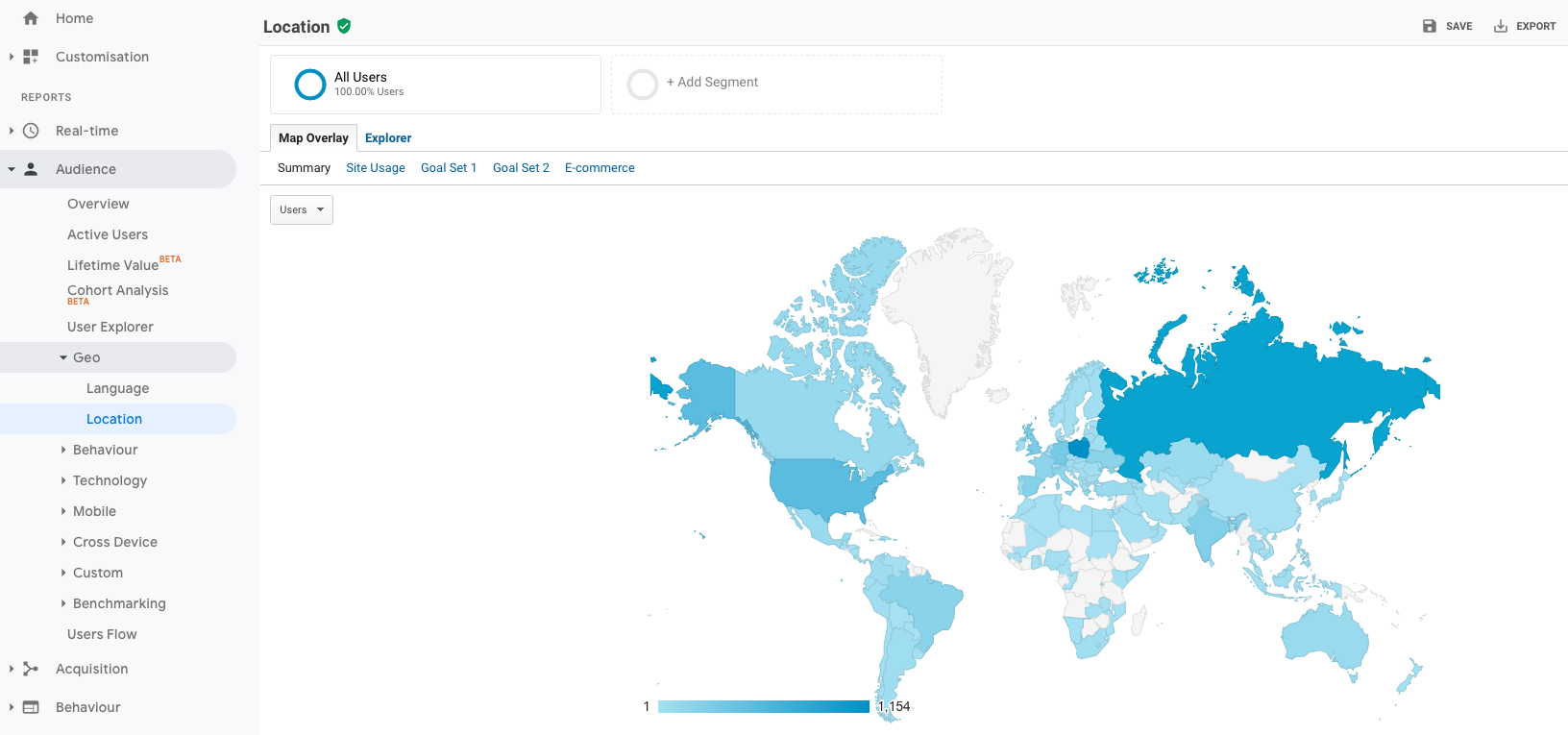Open the Language report
The image size is (1568, 735).
(117, 388)
